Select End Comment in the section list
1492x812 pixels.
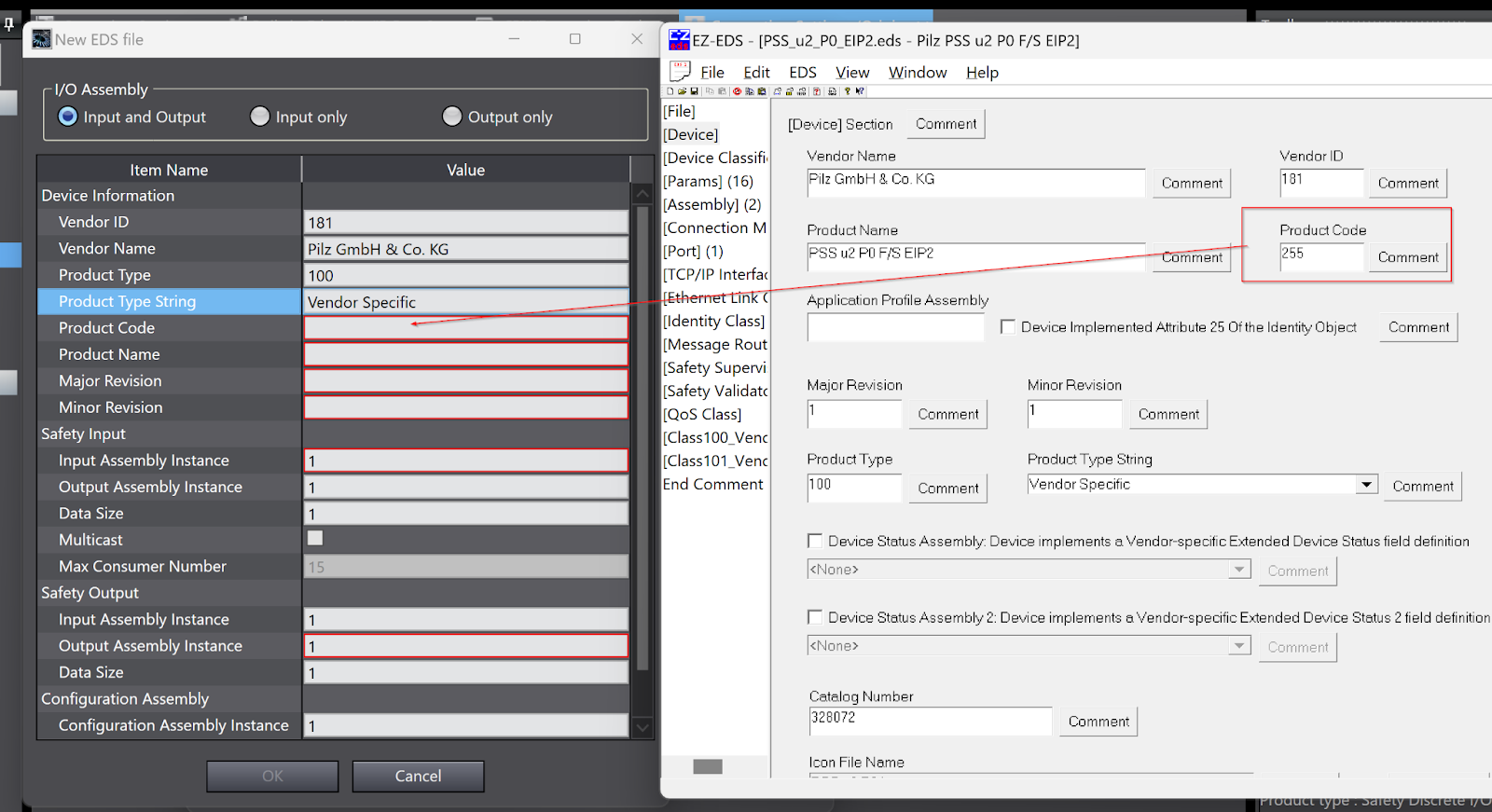click(712, 484)
